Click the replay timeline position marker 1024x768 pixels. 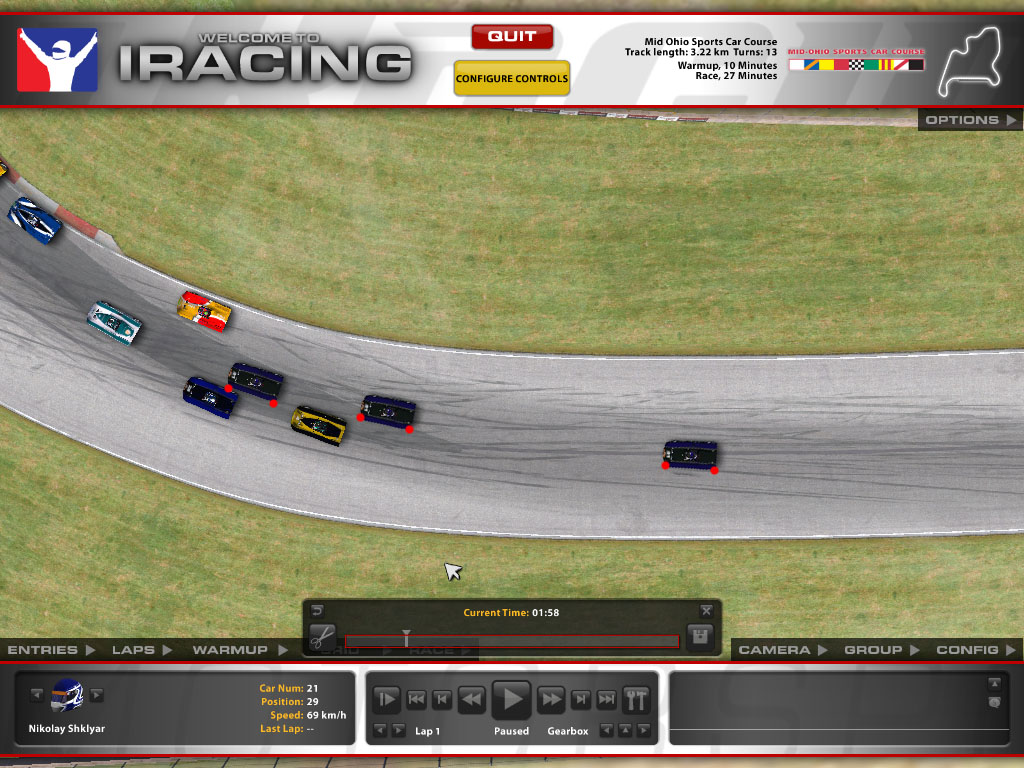tap(406, 638)
